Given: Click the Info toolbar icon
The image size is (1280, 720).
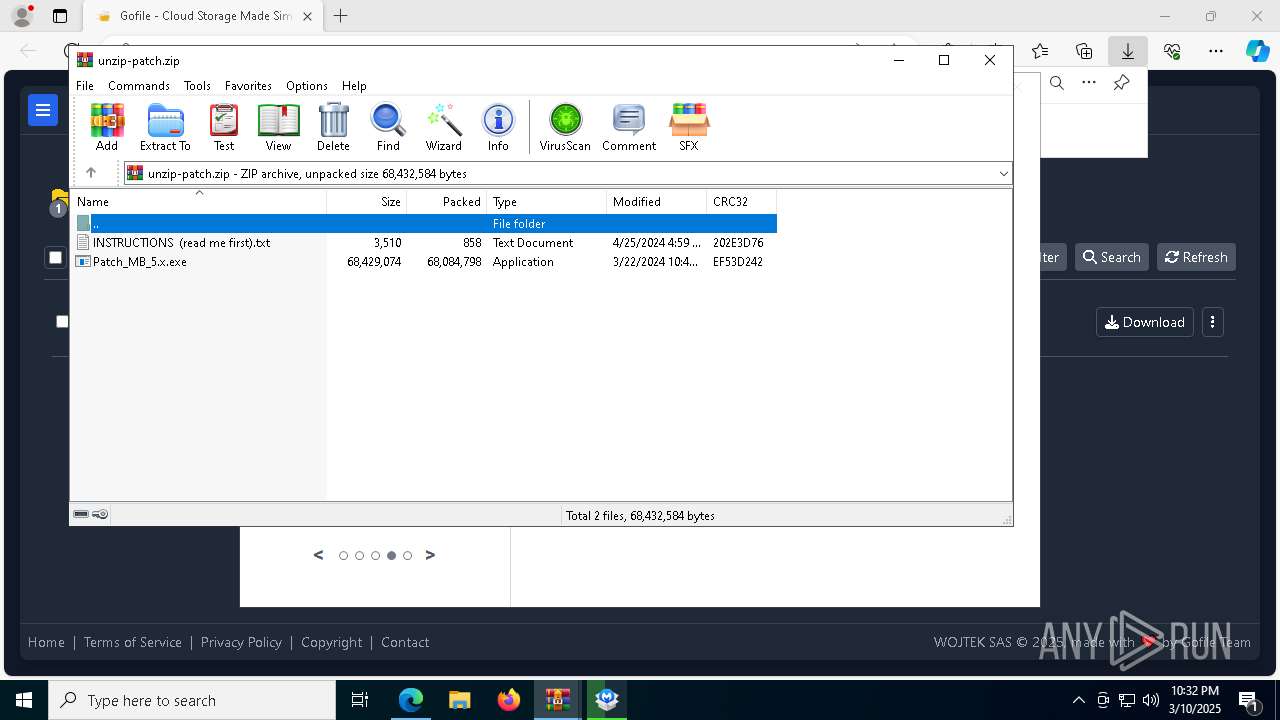Looking at the screenshot, I should click(498, 127).
